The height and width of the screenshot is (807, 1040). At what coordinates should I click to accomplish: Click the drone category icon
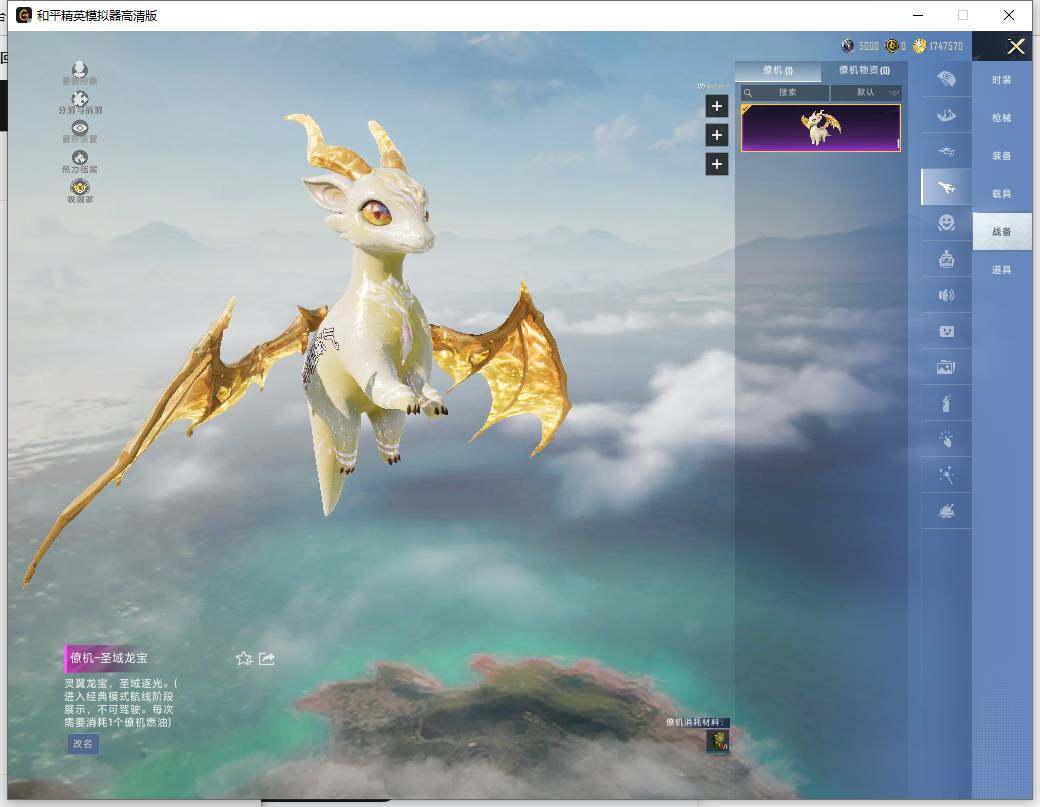click(x=946, y=152)
